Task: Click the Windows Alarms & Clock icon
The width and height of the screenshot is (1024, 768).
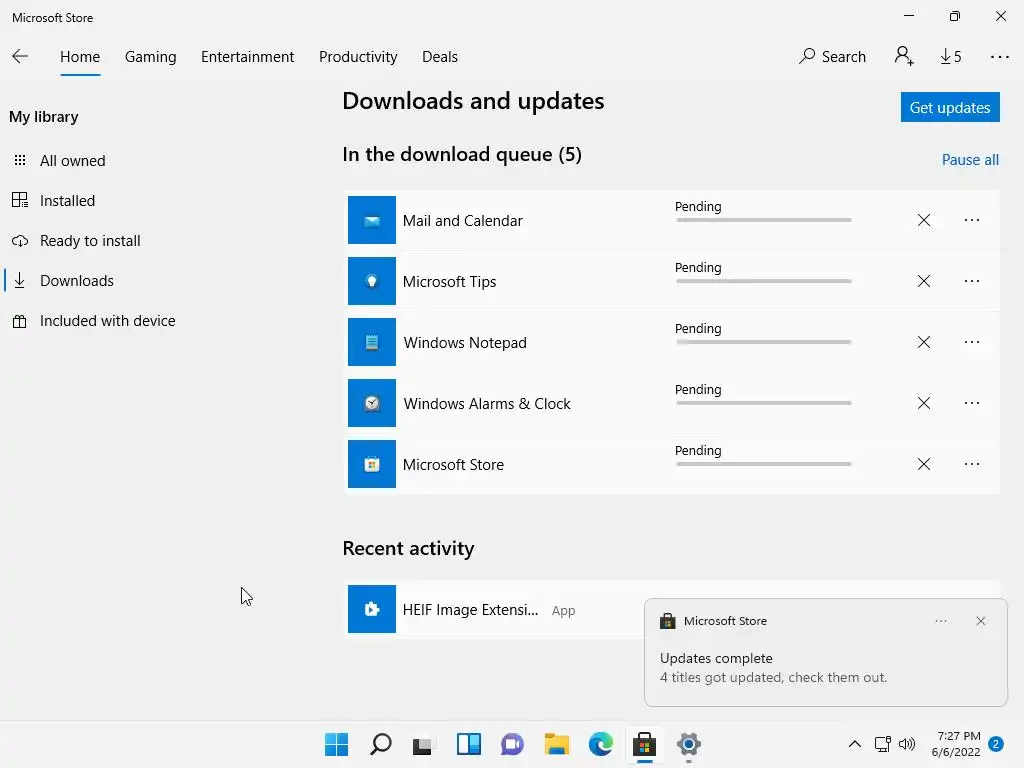Action: [372, 403]
